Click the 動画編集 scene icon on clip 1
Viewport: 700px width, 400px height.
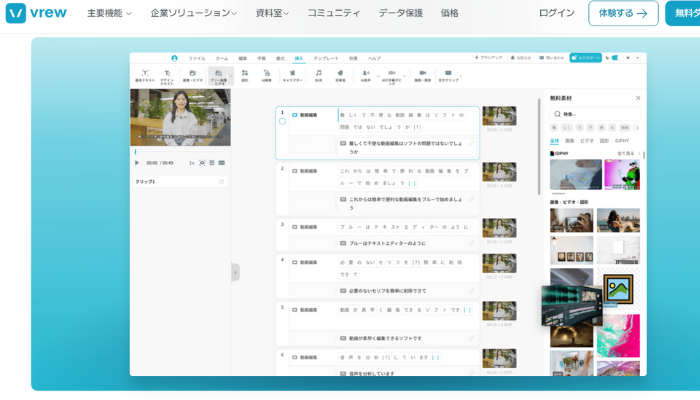[295, 115]
